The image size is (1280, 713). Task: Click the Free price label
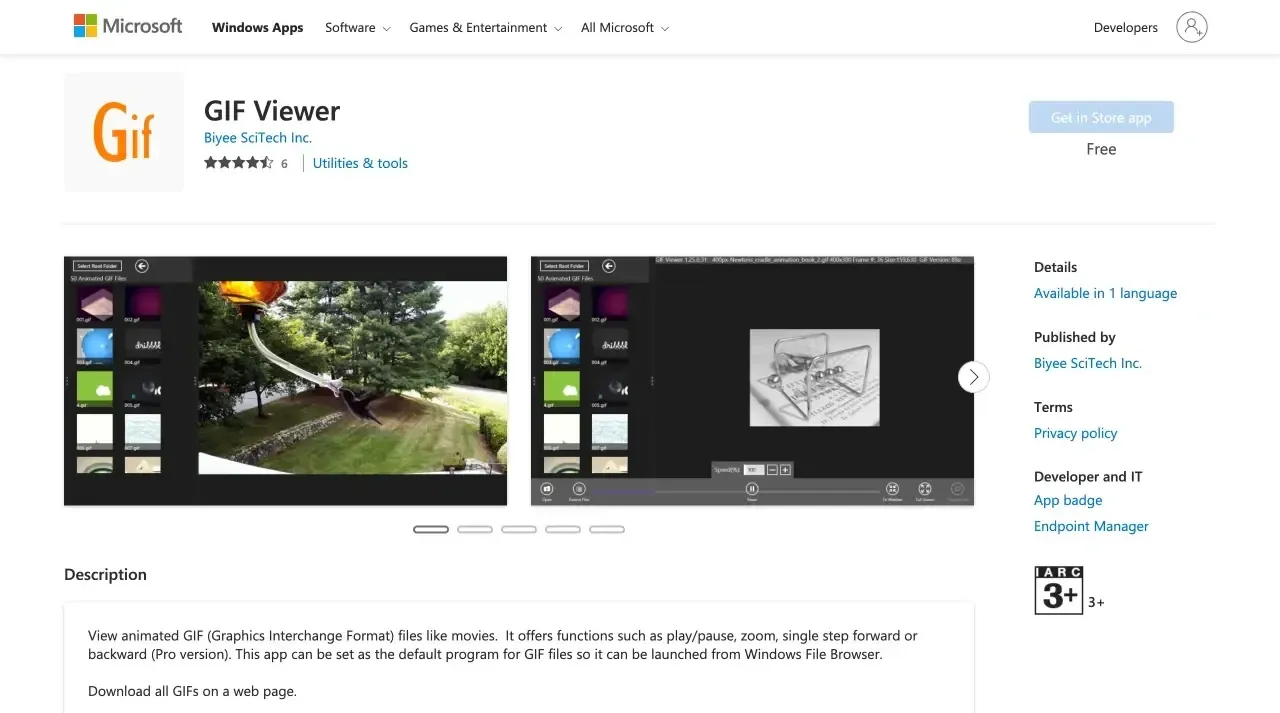click(x=1101, y=149)
